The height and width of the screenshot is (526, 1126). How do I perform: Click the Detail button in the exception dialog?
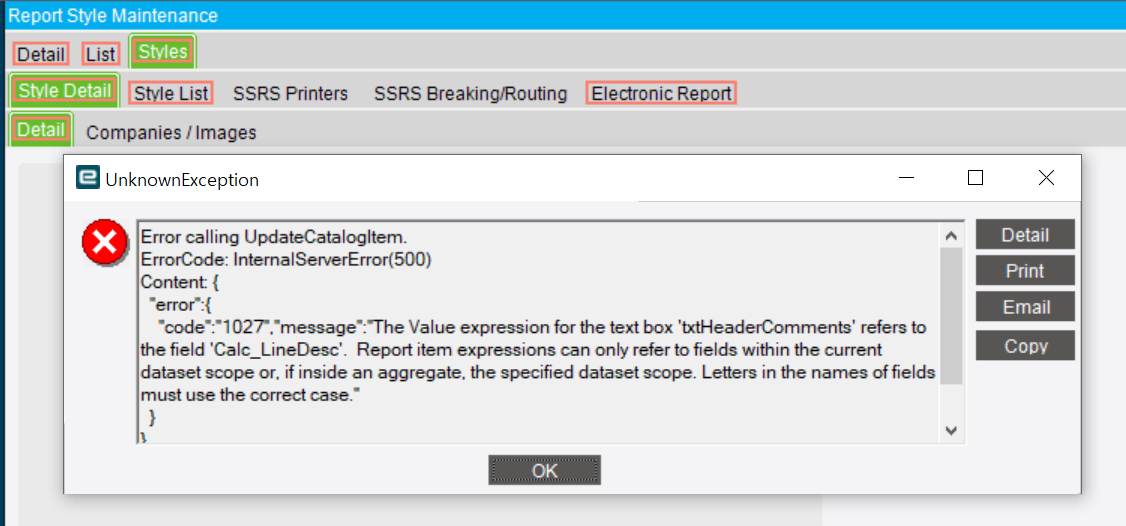click(x=1025, y=235)
